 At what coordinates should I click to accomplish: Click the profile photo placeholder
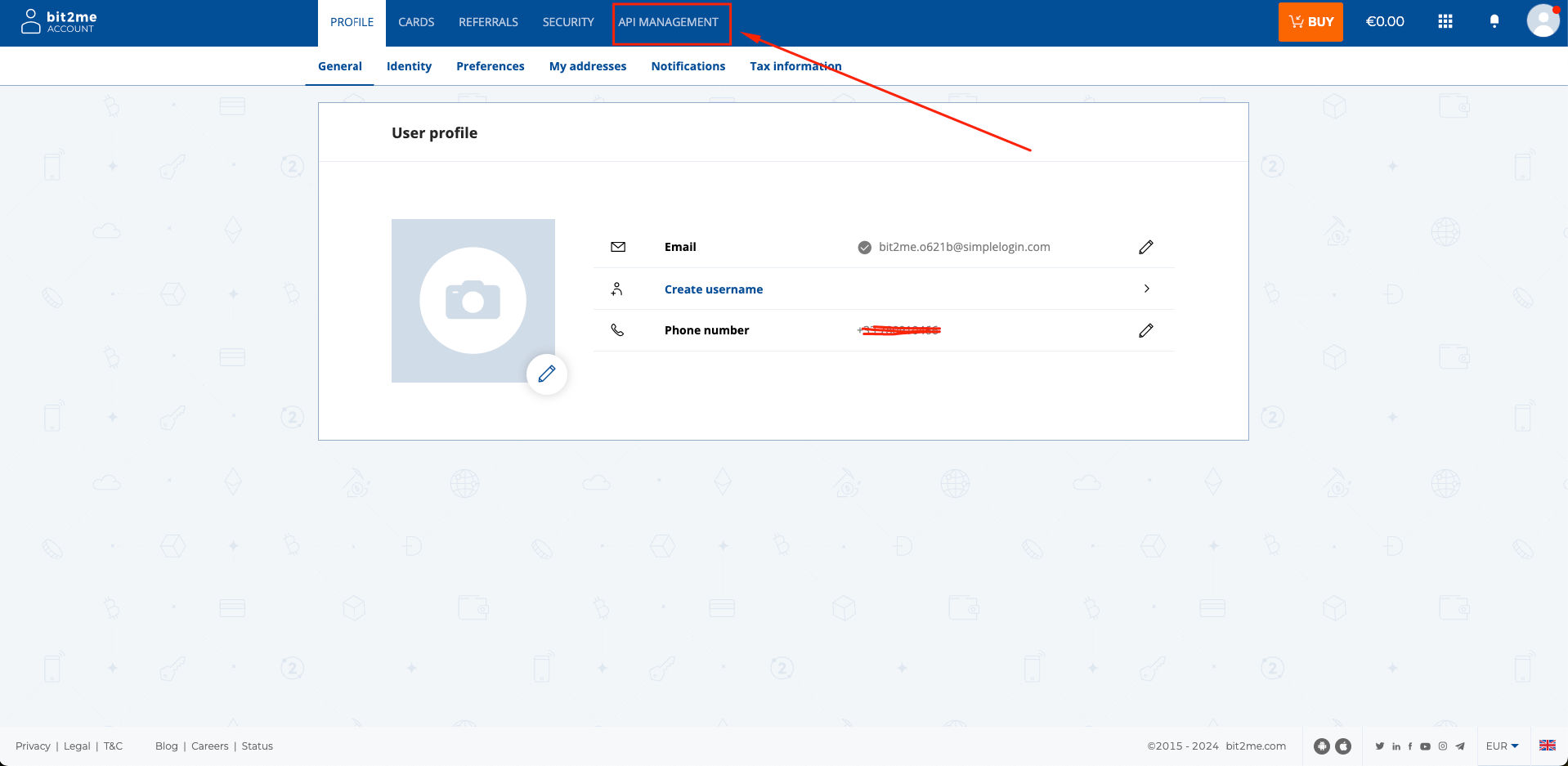[x=473, y=300]
